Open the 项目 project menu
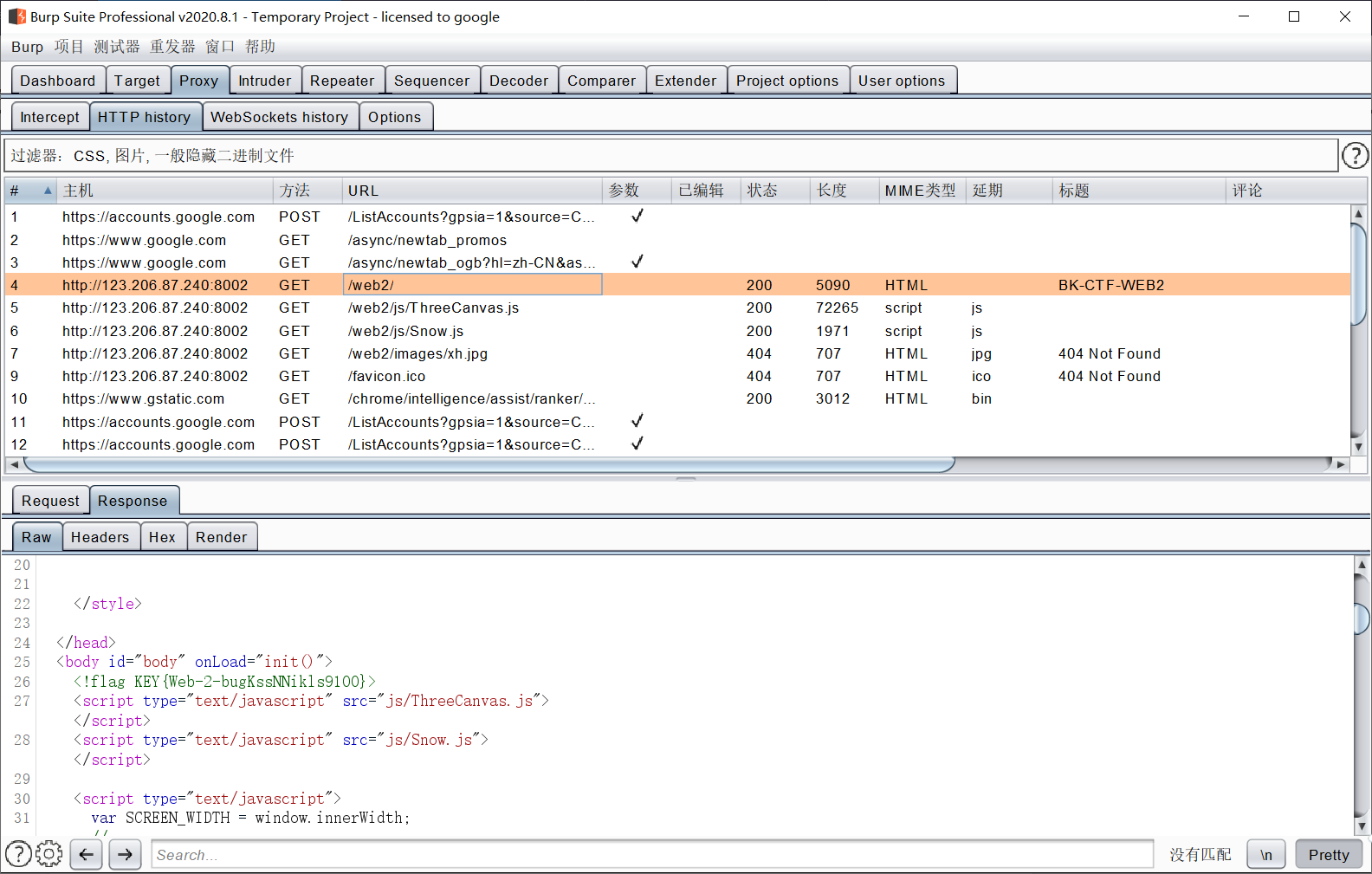1372x874 pixels. coord(68,47)
